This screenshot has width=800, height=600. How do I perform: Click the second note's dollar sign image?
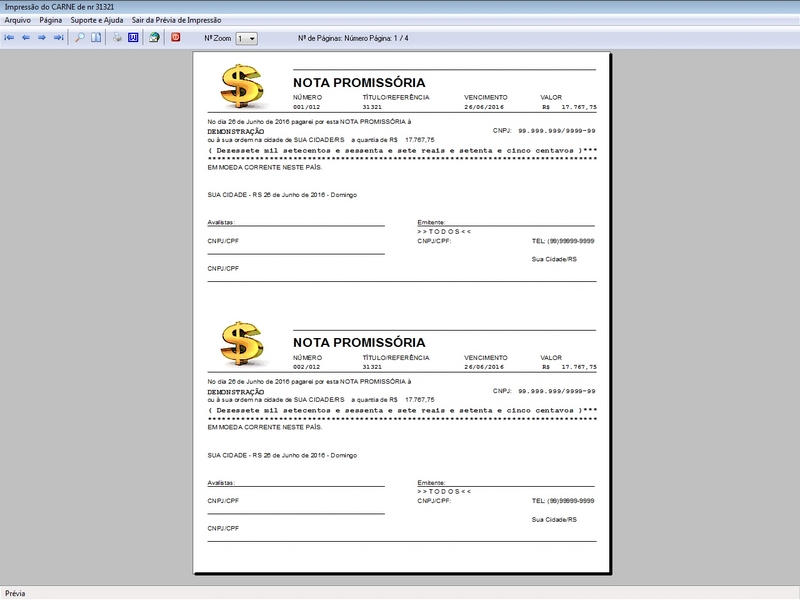(x=242, y=344)
